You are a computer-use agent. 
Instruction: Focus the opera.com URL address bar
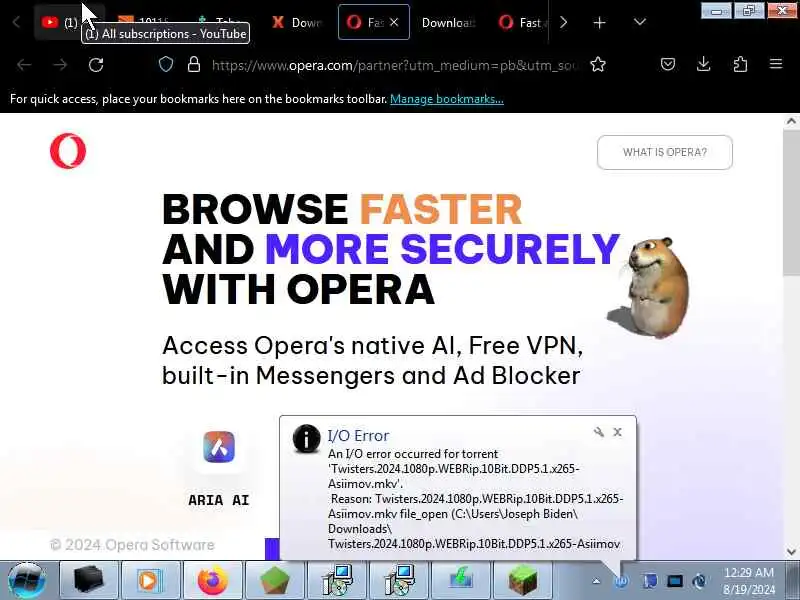(393, 65)
